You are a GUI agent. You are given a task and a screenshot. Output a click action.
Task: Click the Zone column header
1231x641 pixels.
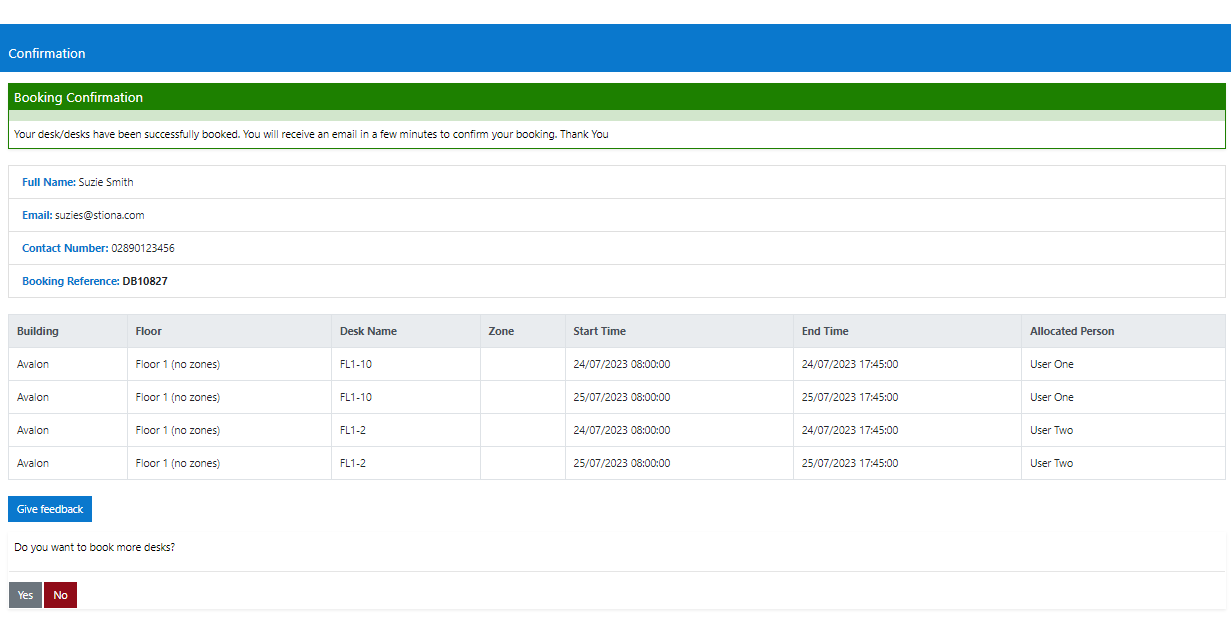501,331
